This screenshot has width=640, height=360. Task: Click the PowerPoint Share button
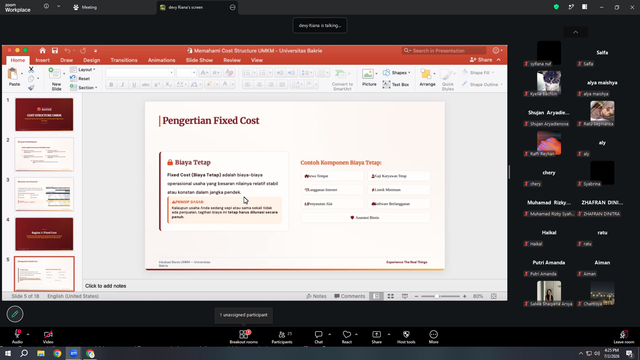[x=481, y=60]
